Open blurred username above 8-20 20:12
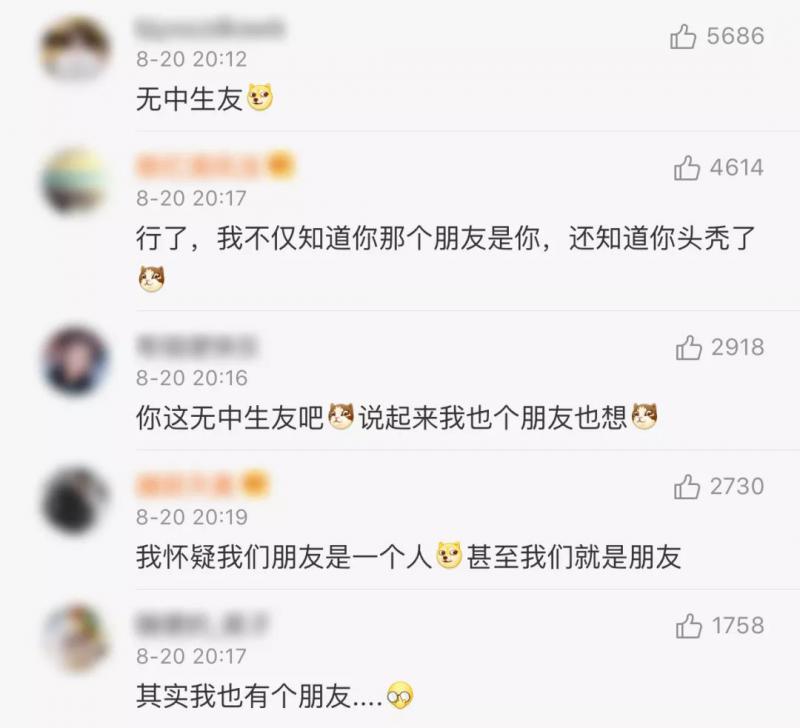This screenshot has width=800, height=728. click(x=210, y=29)
